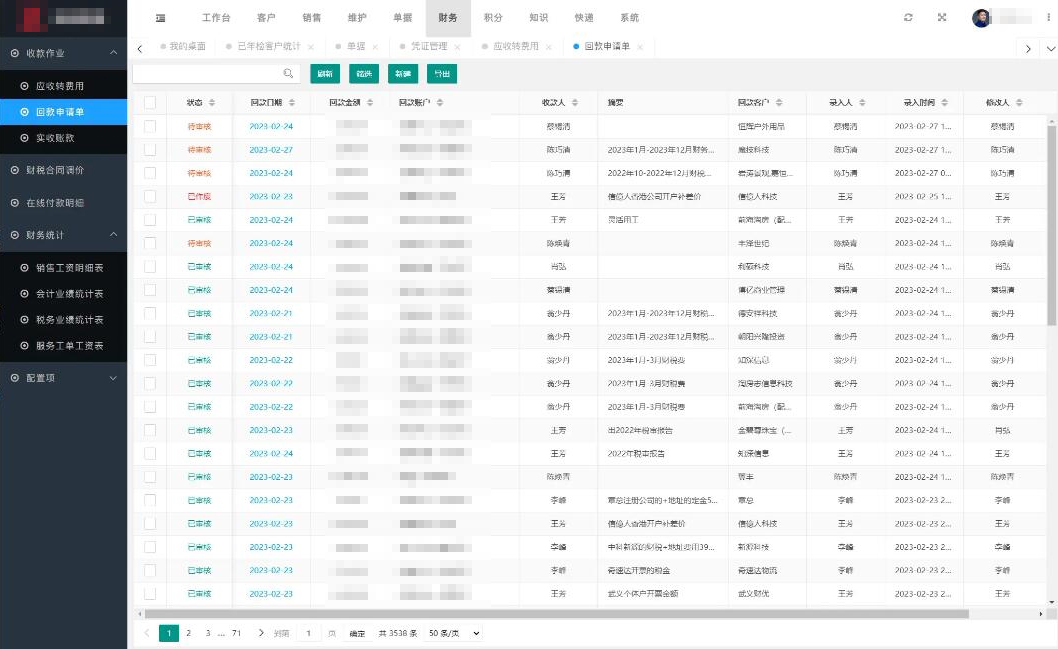Go to page 2

click(x=188, y=633)
